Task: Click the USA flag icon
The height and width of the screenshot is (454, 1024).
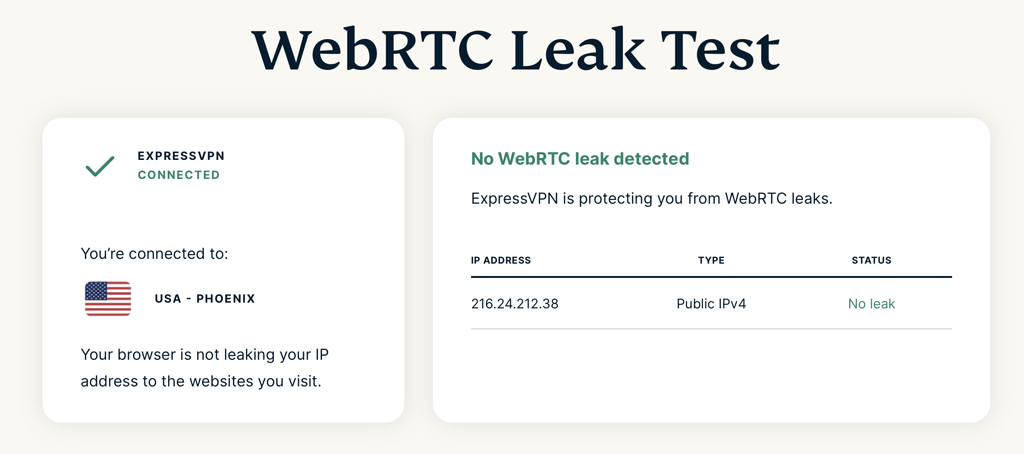Action: coord(108,298)
